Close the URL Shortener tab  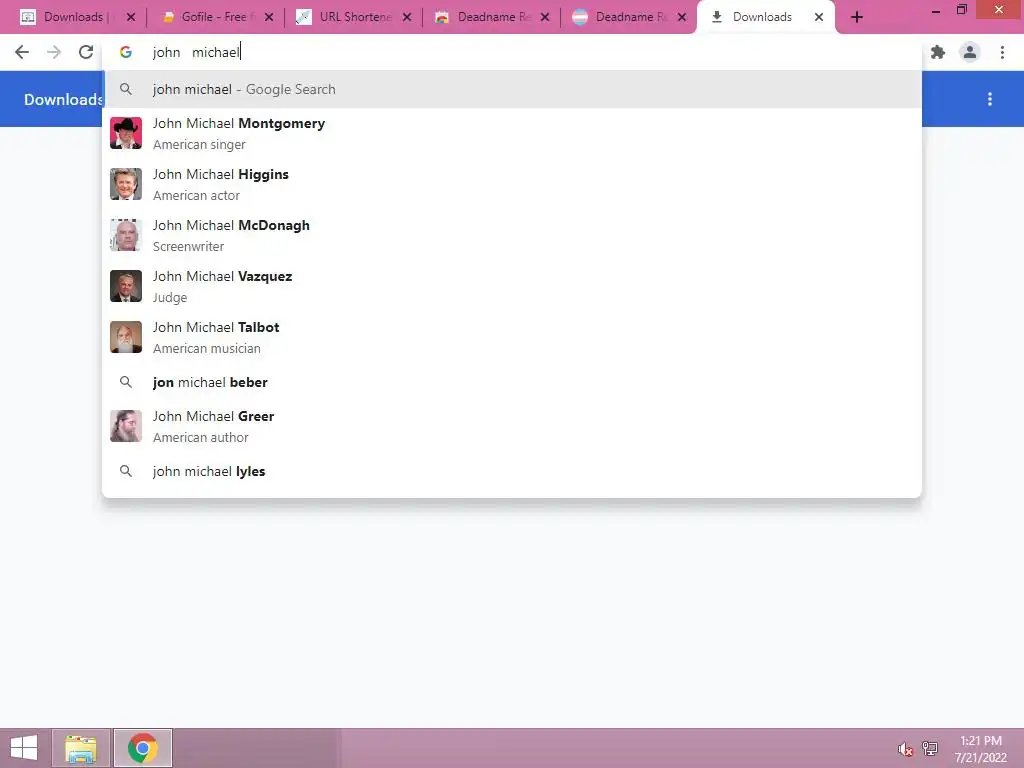[x=407, y=18]
